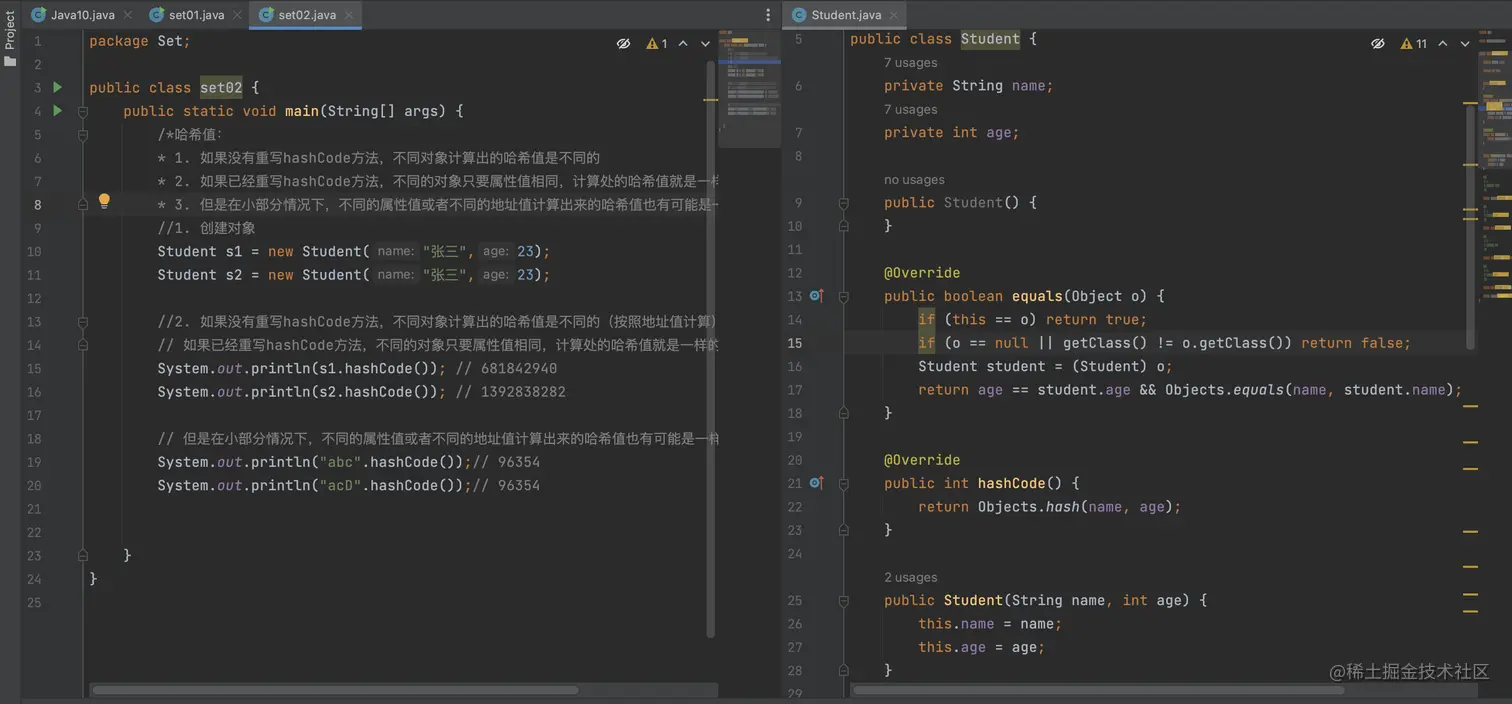Image resolution: width=1512 pixels, height=704 pixels.
Task: Click the "acD".hashCode() println line
Action: pyautogui.click(x=348, y=485)
